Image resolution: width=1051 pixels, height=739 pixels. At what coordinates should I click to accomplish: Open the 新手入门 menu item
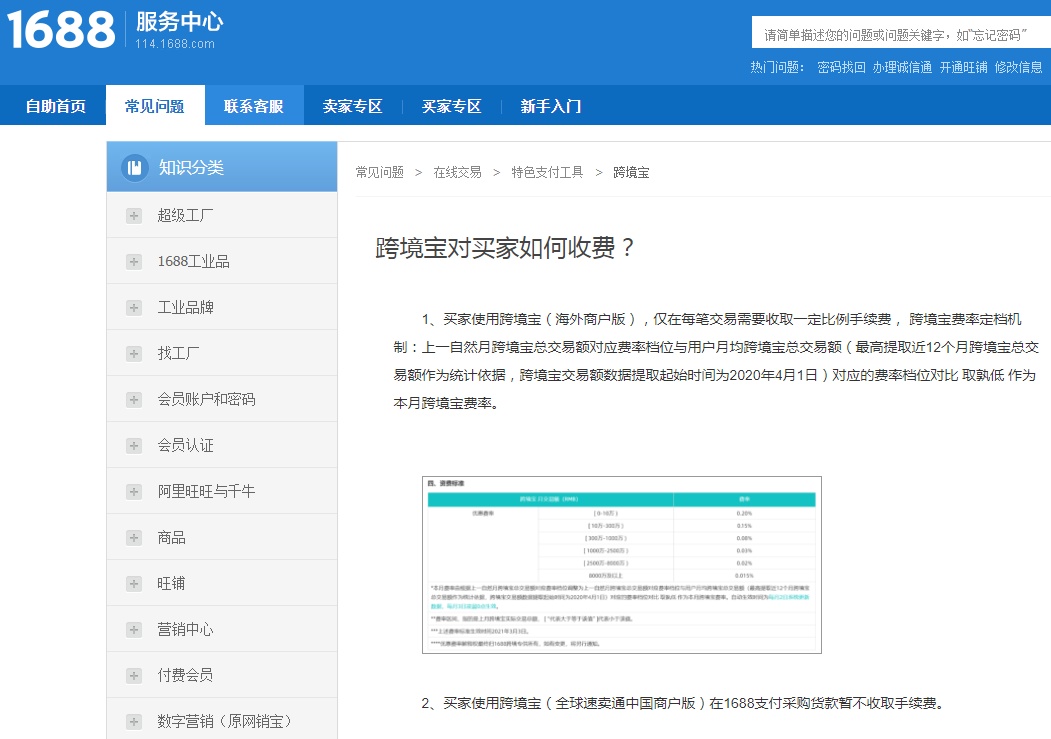tap(551, 106)
